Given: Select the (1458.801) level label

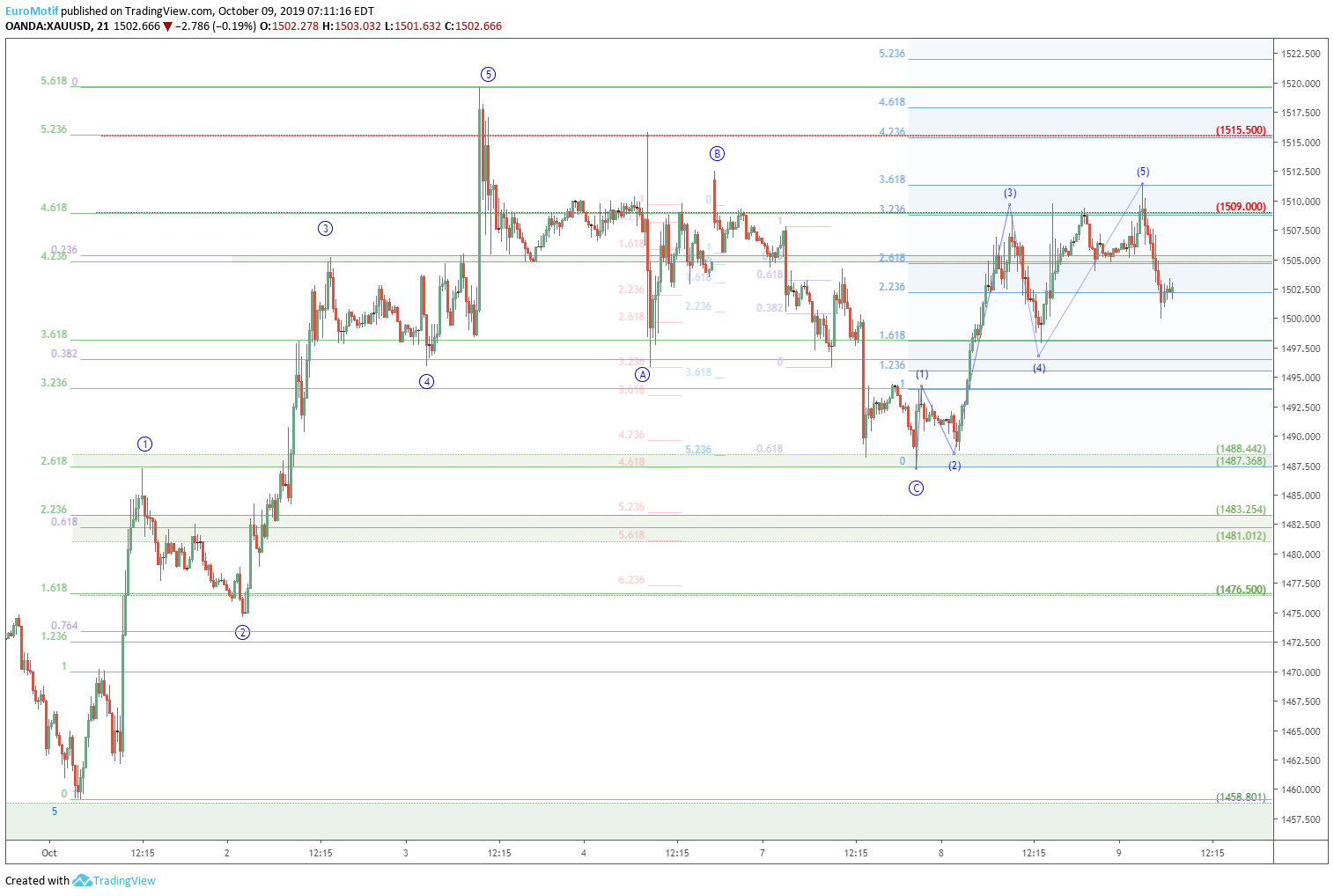Looking at the screenshot, I should coord(1241,797).
